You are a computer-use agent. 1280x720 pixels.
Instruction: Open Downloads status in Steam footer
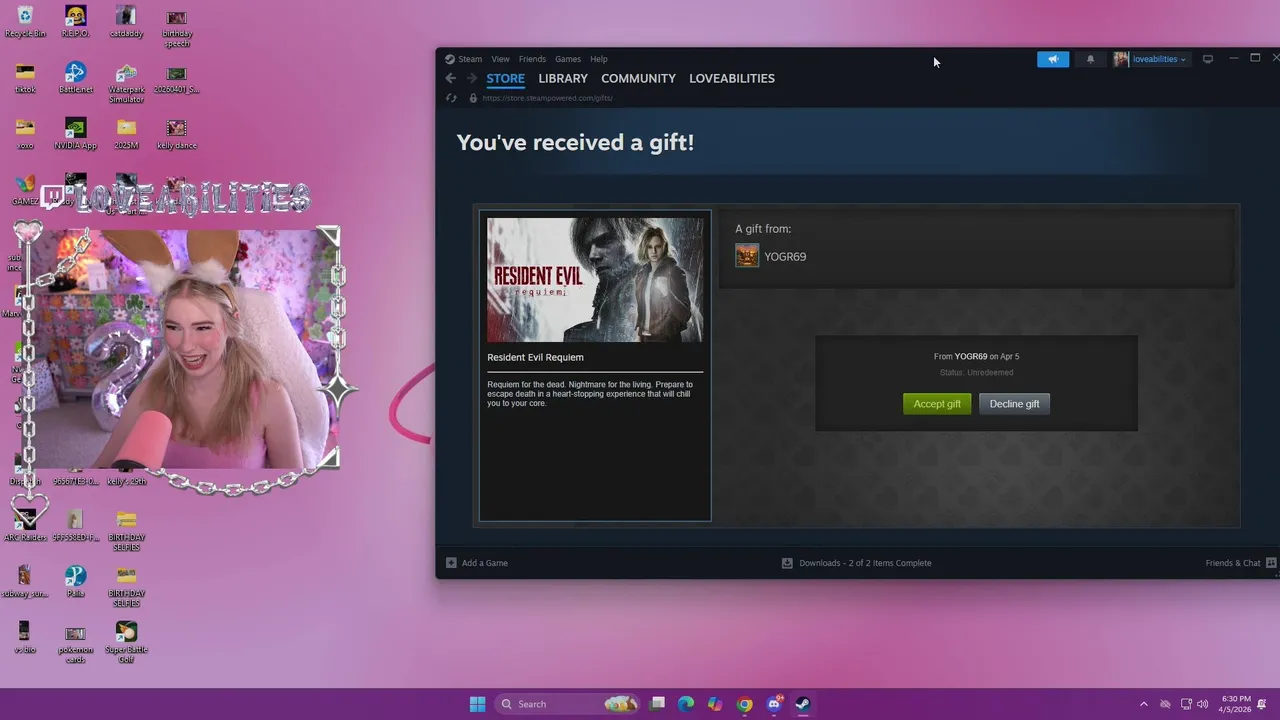click(x=857, y=563)
